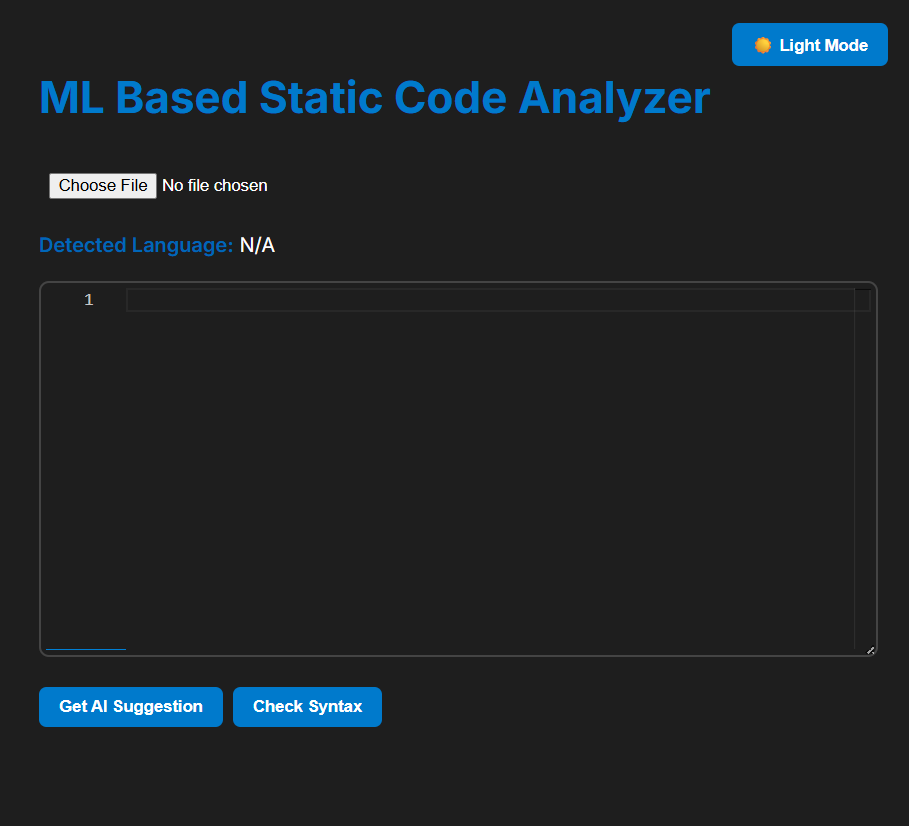Click the "Detected Language:" label
The width and height of the screenshot is (909, 826).
[x=136, y=246]
